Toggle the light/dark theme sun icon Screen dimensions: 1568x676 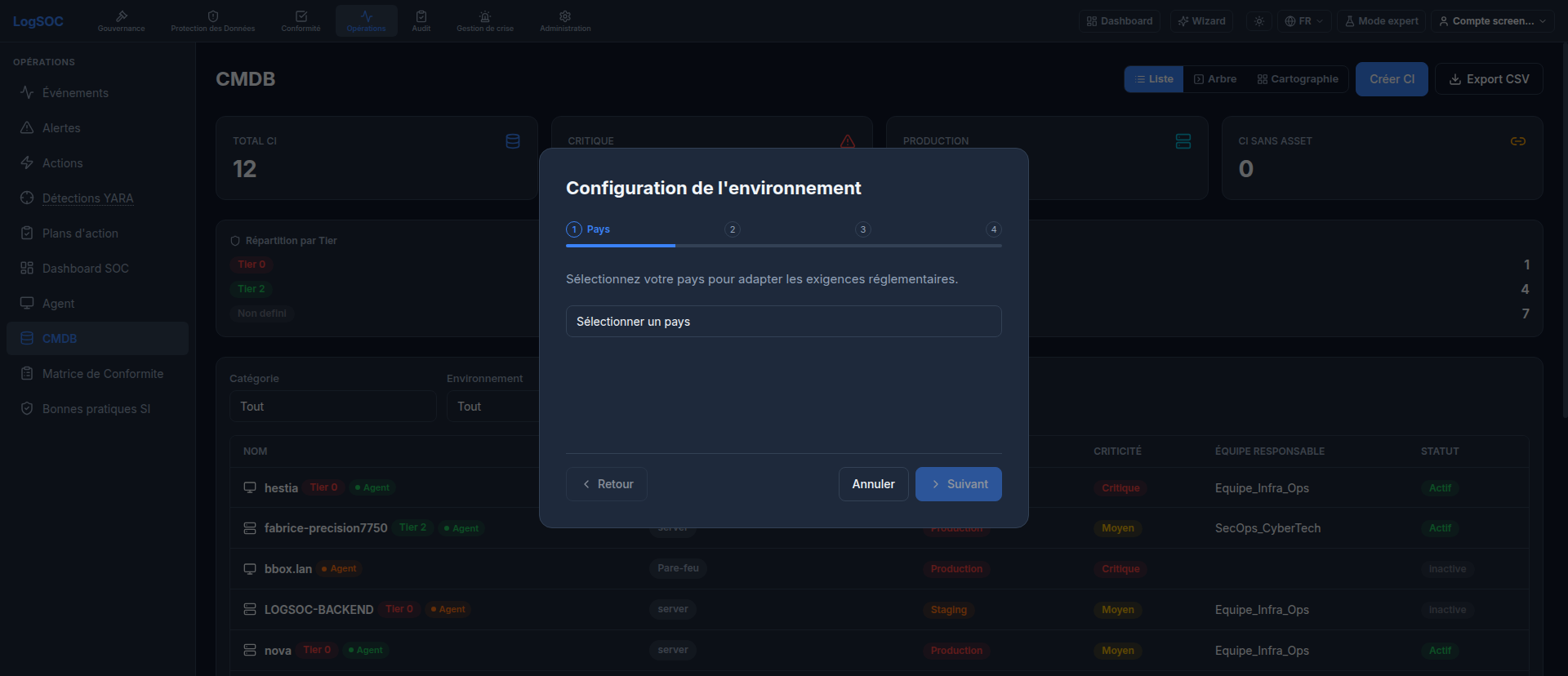1259,21
